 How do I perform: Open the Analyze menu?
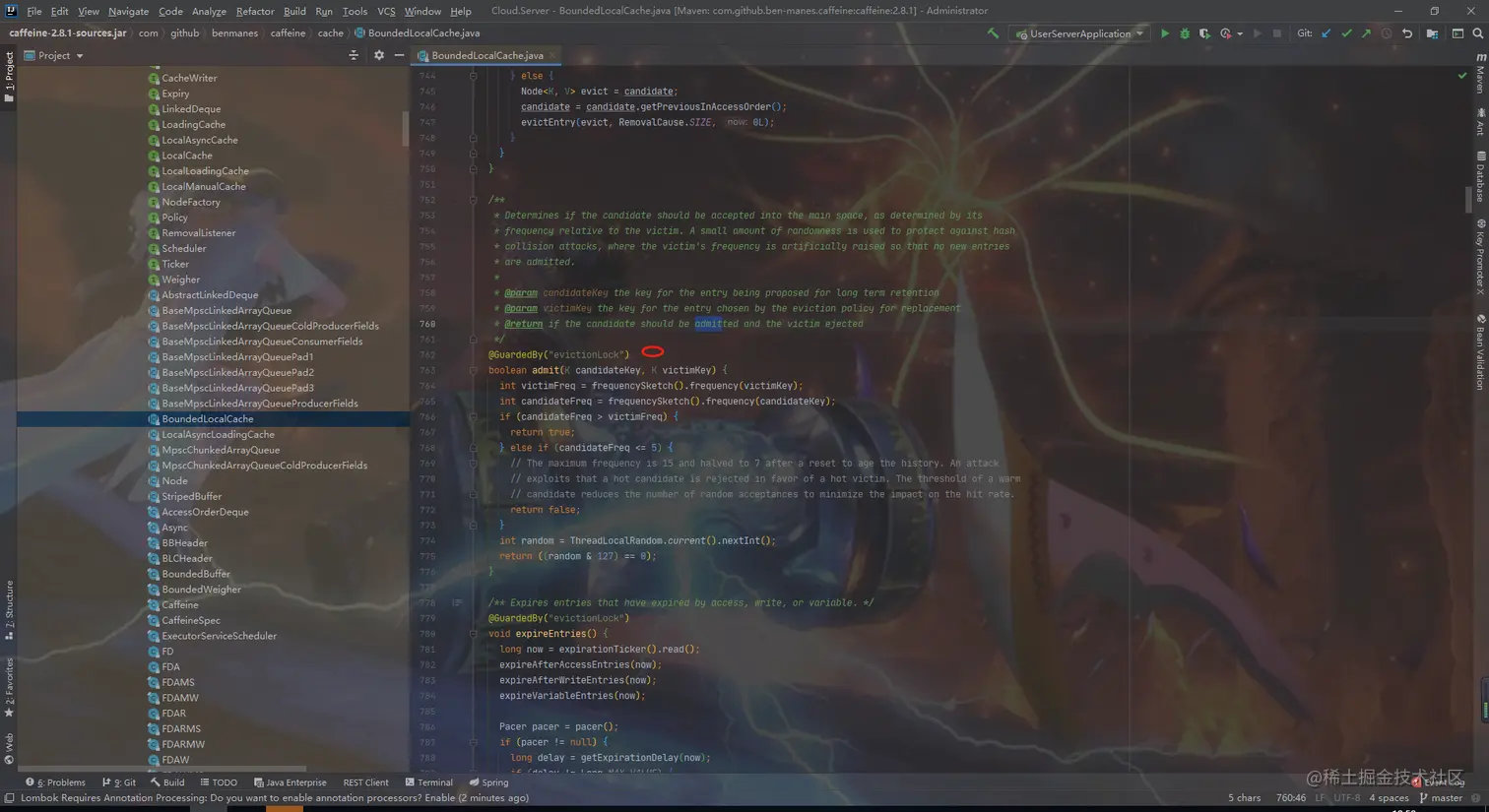click(x=209, y=11)
